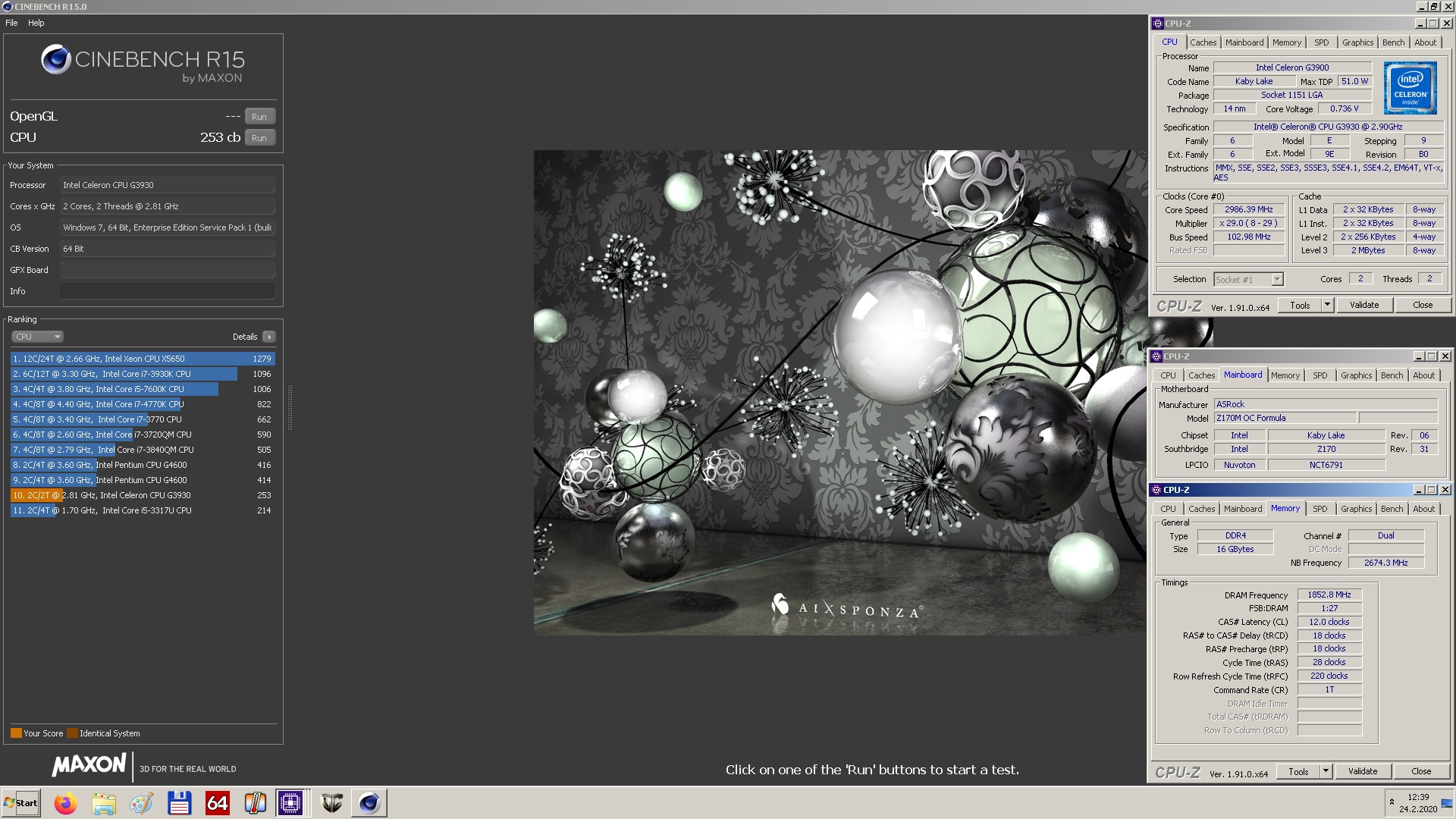Click Tools button in bottom CPU-Z window
Screen dimensions: 1456x819
1298,772
